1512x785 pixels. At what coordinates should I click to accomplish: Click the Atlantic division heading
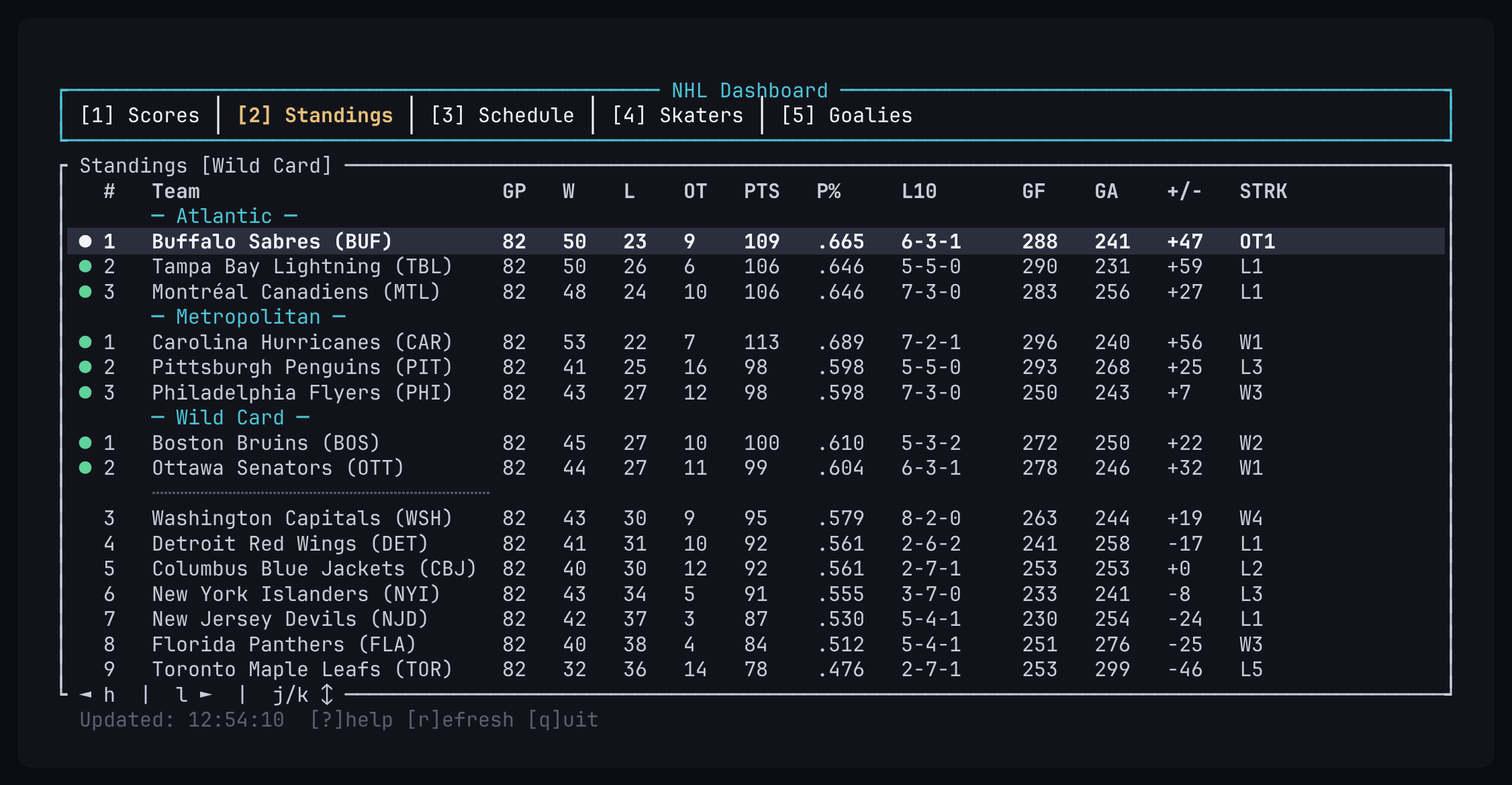224,216
